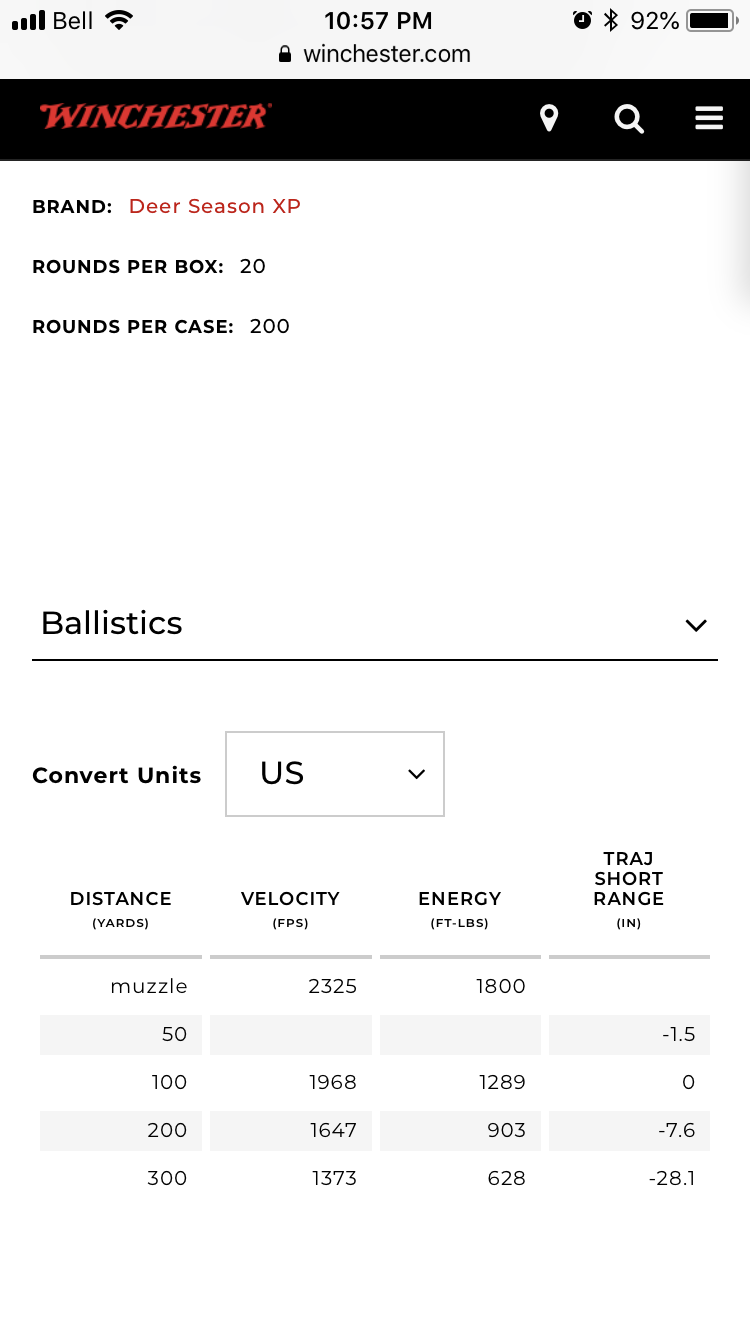Click the Distance column header
Image resolution: width=750 pixels, height=1334 pixels.
[x=121, y=908]
